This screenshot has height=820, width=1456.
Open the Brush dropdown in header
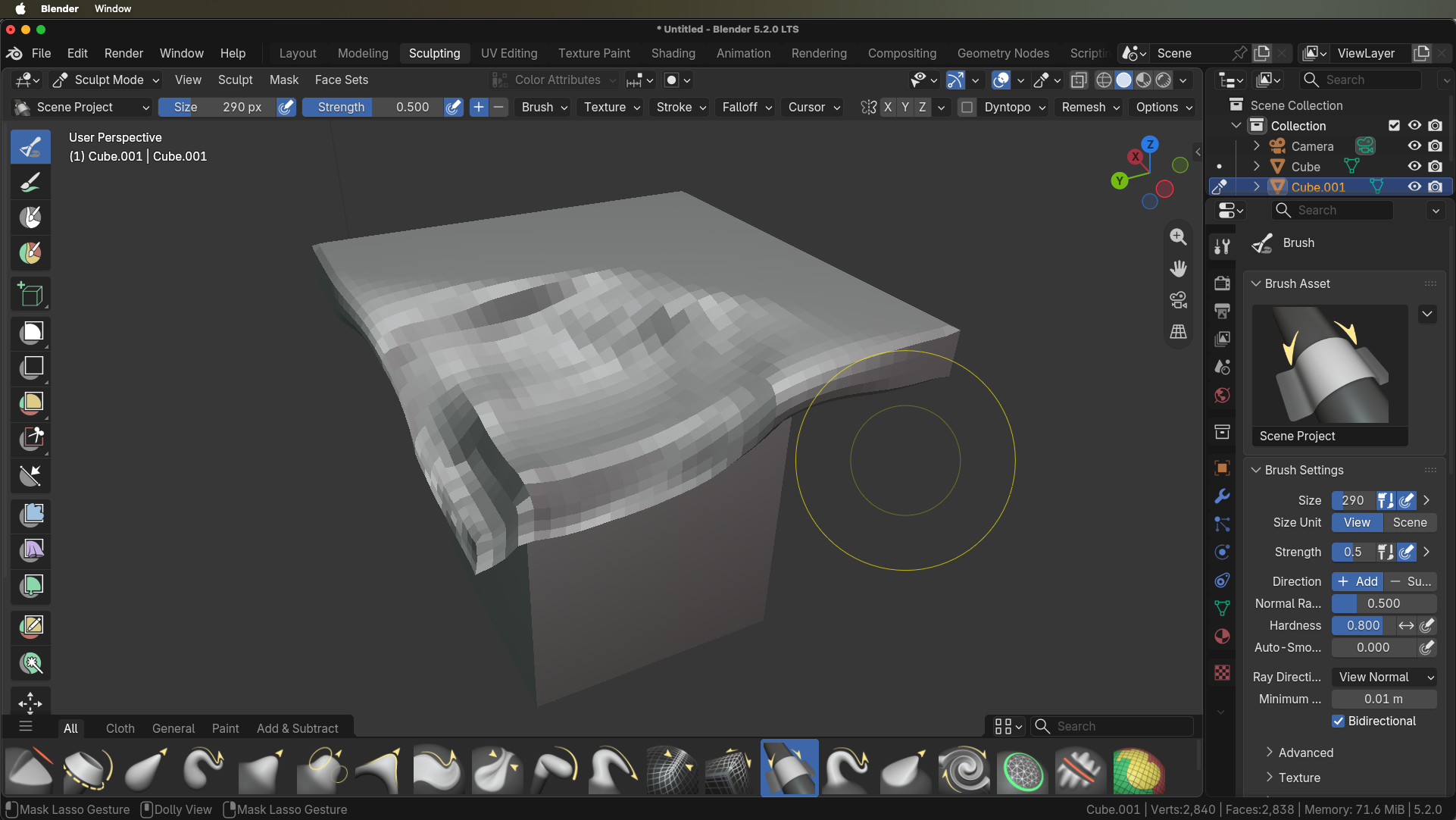coord(545,108)
